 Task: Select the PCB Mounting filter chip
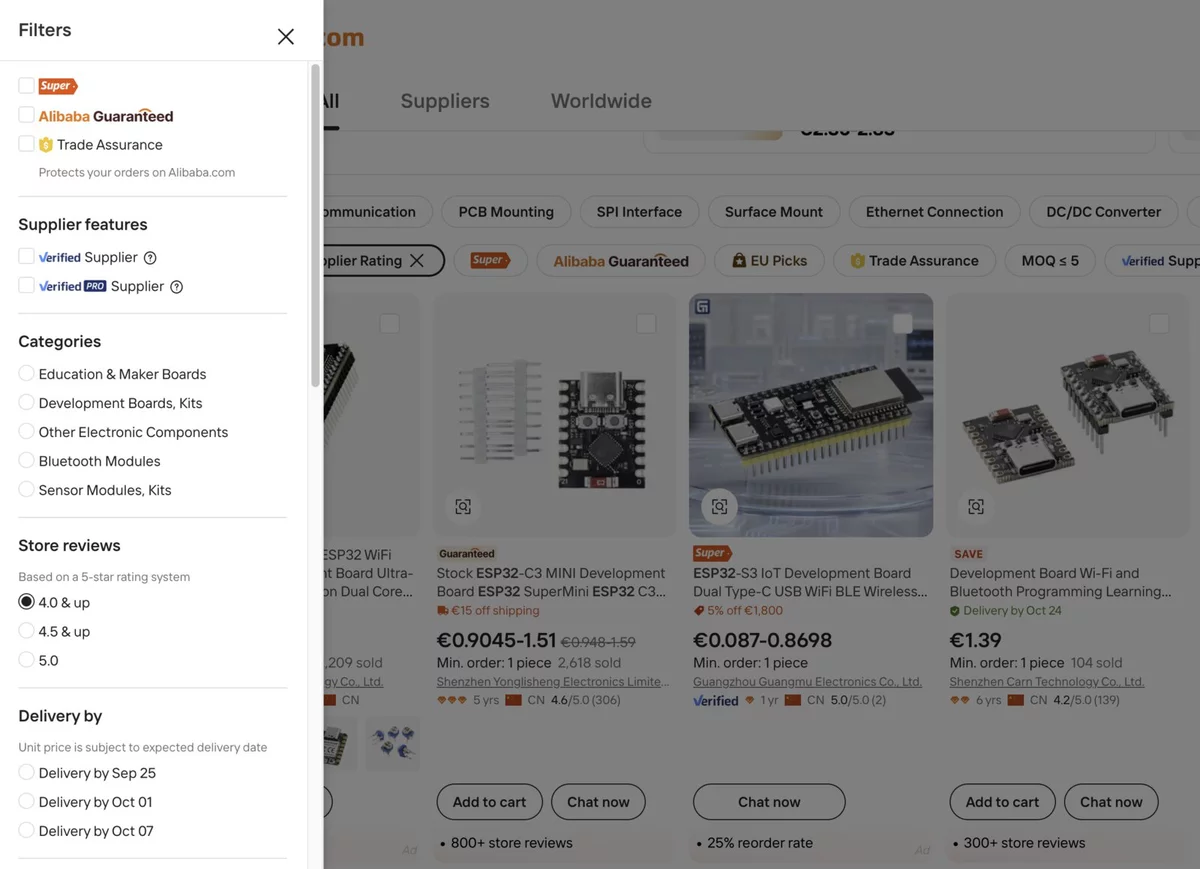tap(506, 212)
